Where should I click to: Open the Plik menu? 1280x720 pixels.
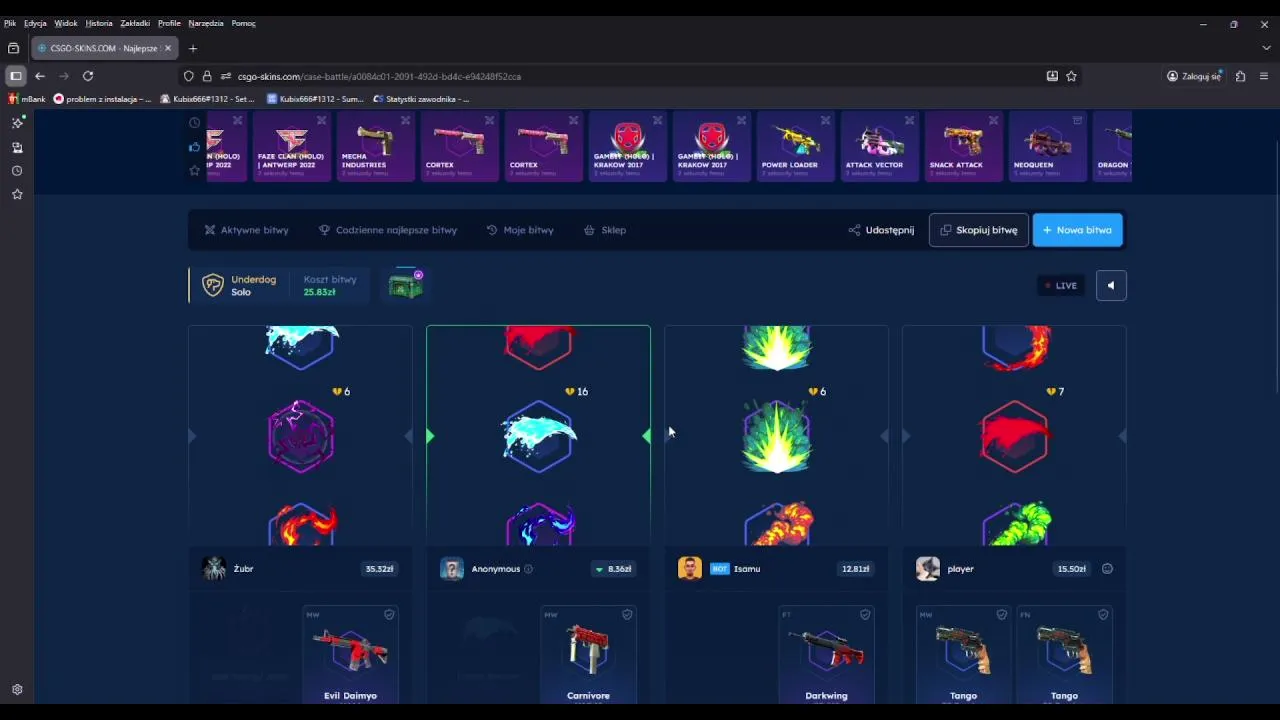[x=10, y=23]
